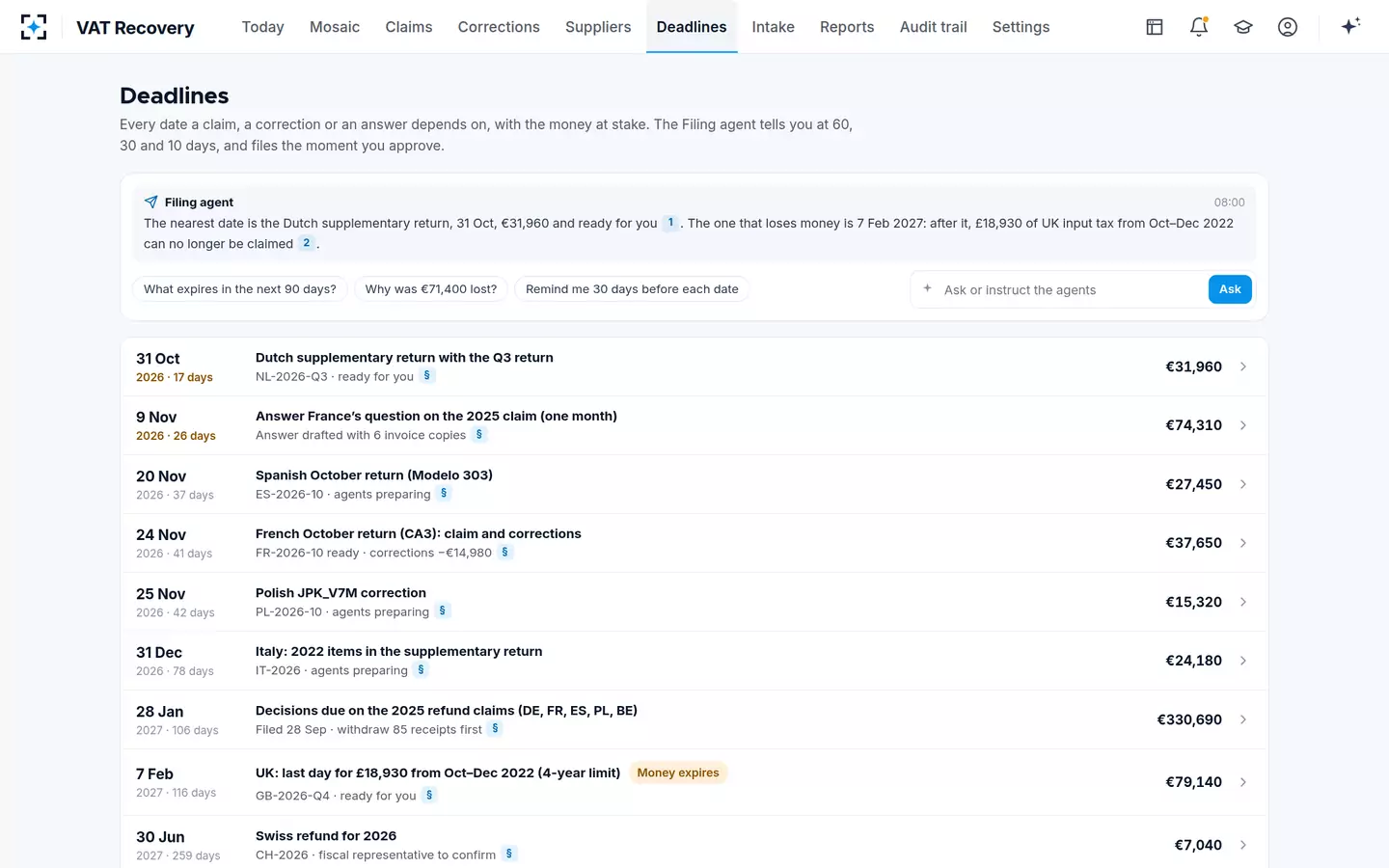Click citation badge 1 in Filing agent message

pyautogui.click(x=670, y=223)
